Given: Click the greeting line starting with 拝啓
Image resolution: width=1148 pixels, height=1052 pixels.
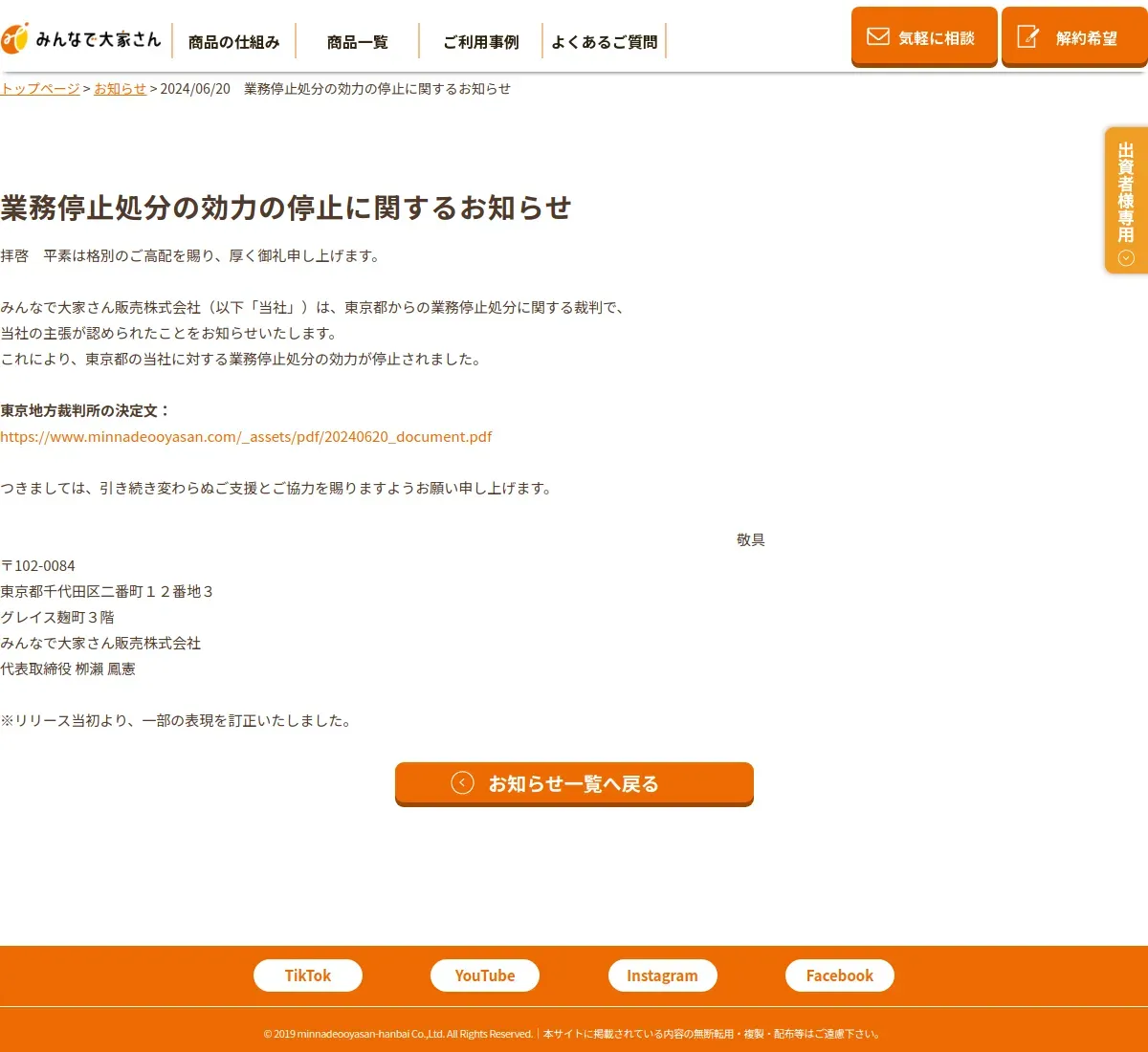Looking at the screenshot, I should [191, 255].
